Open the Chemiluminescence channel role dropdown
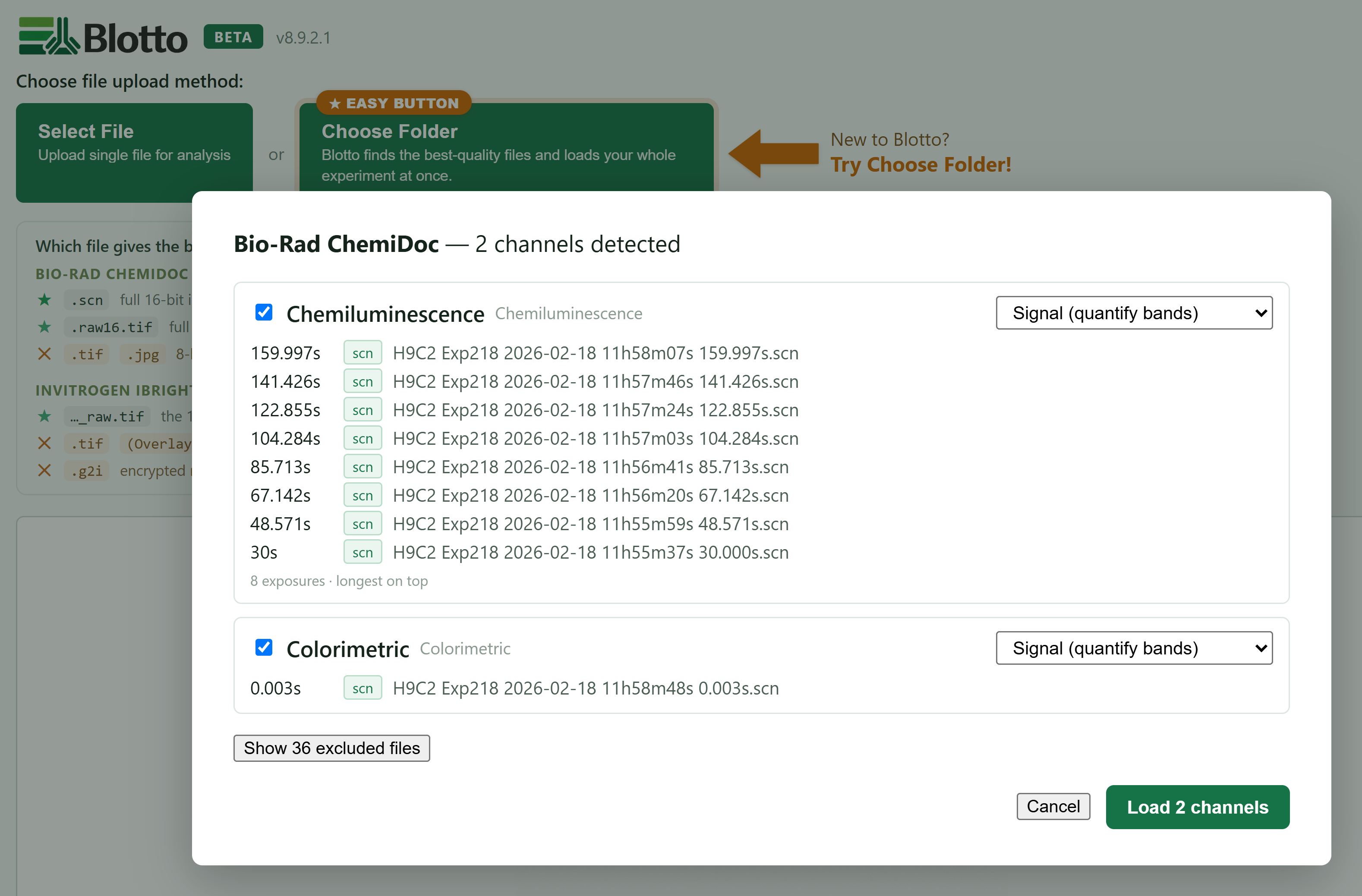1362x896 pixels. 1134,313
